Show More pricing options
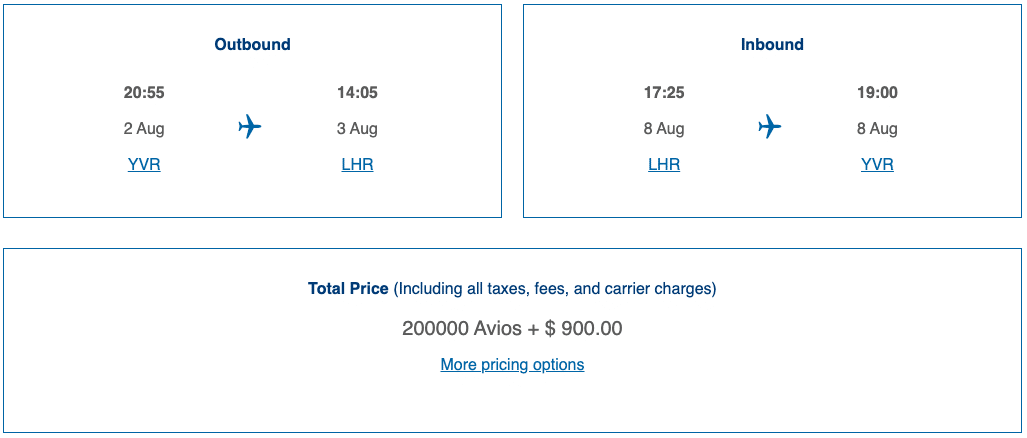 (512, 365)
